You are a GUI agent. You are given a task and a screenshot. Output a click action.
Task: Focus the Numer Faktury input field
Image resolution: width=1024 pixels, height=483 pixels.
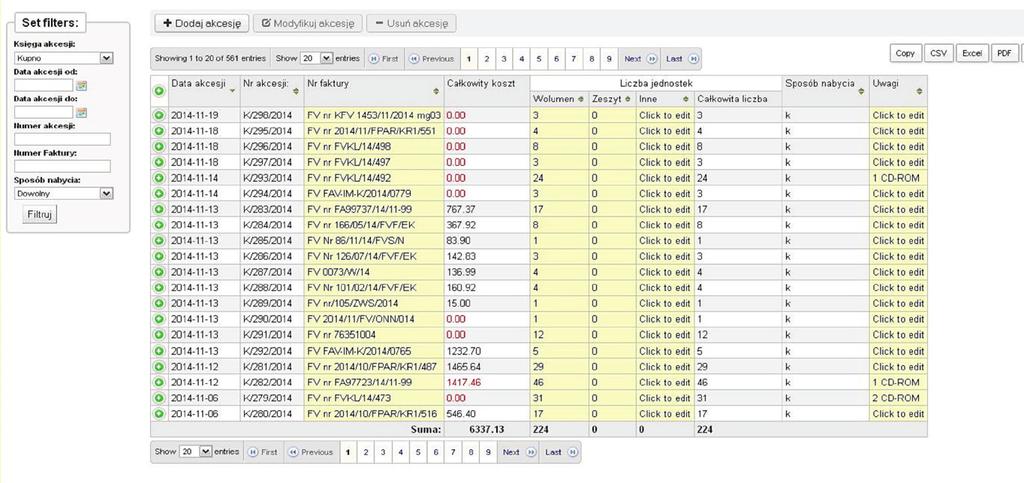coord(63,166)
